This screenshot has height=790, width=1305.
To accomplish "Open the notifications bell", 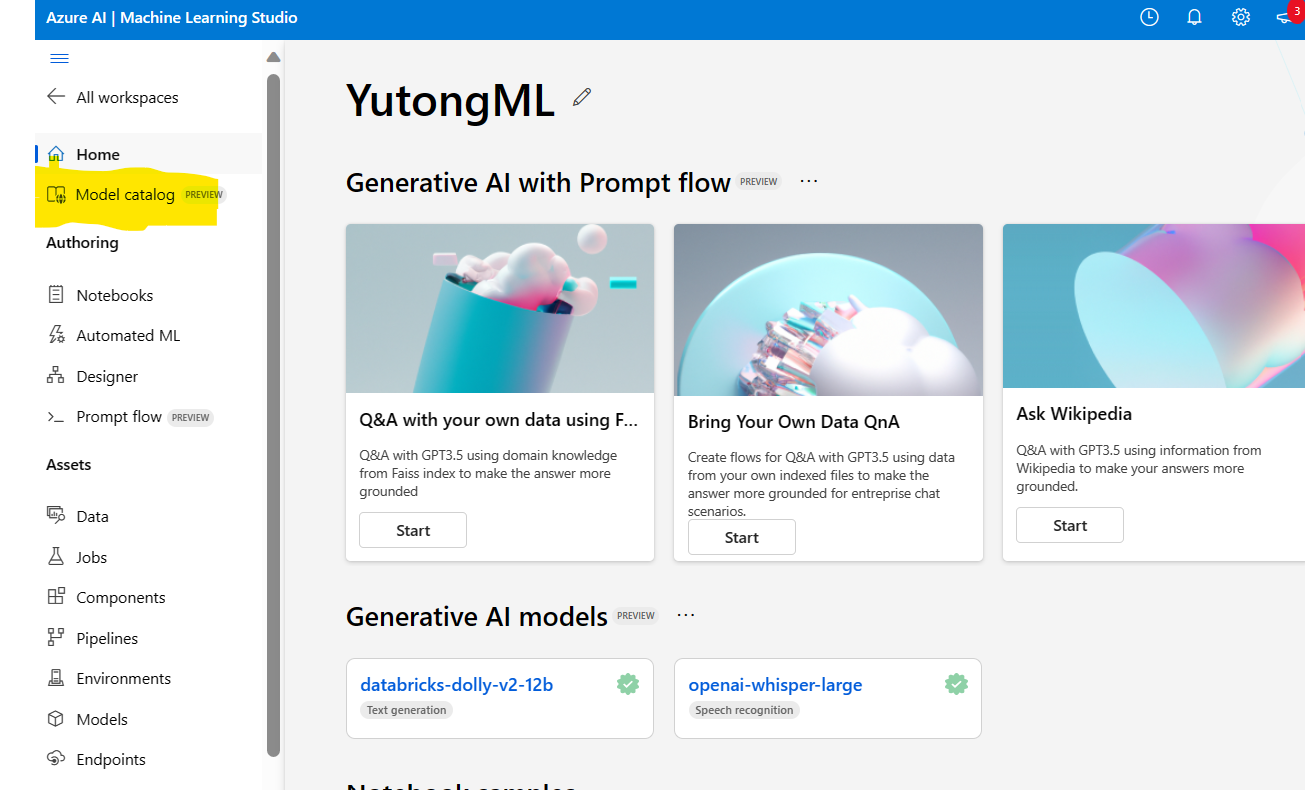I will tap(1194, 17).
